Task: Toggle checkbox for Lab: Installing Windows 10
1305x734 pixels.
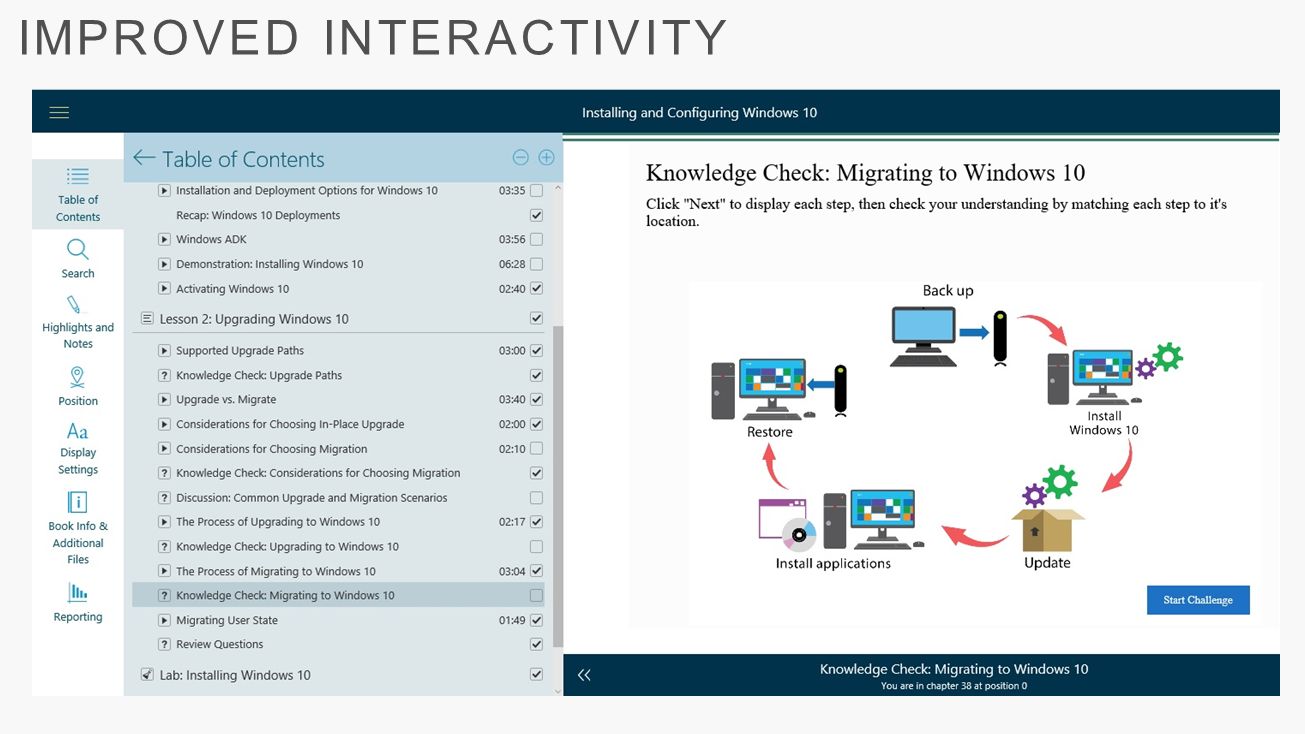Action: click(x=536, y=674)
